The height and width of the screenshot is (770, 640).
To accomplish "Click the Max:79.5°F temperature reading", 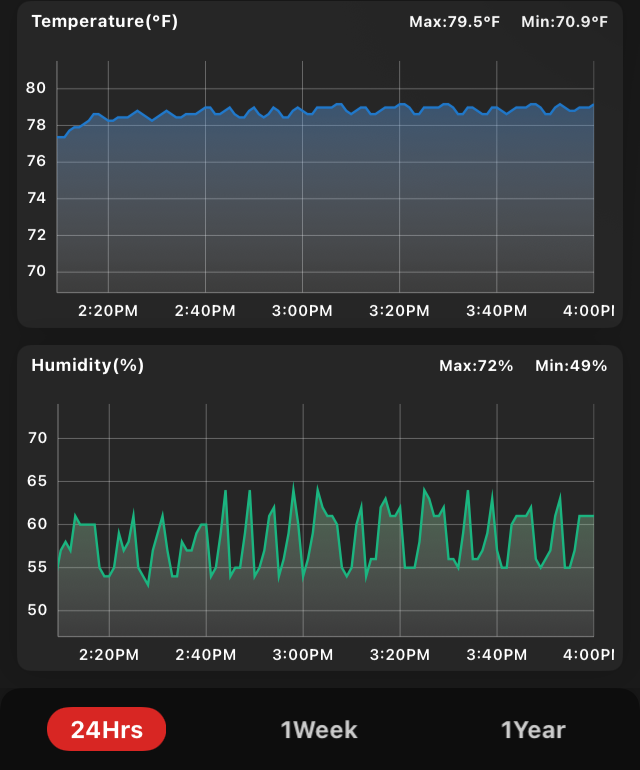I will tap(454, 22).
